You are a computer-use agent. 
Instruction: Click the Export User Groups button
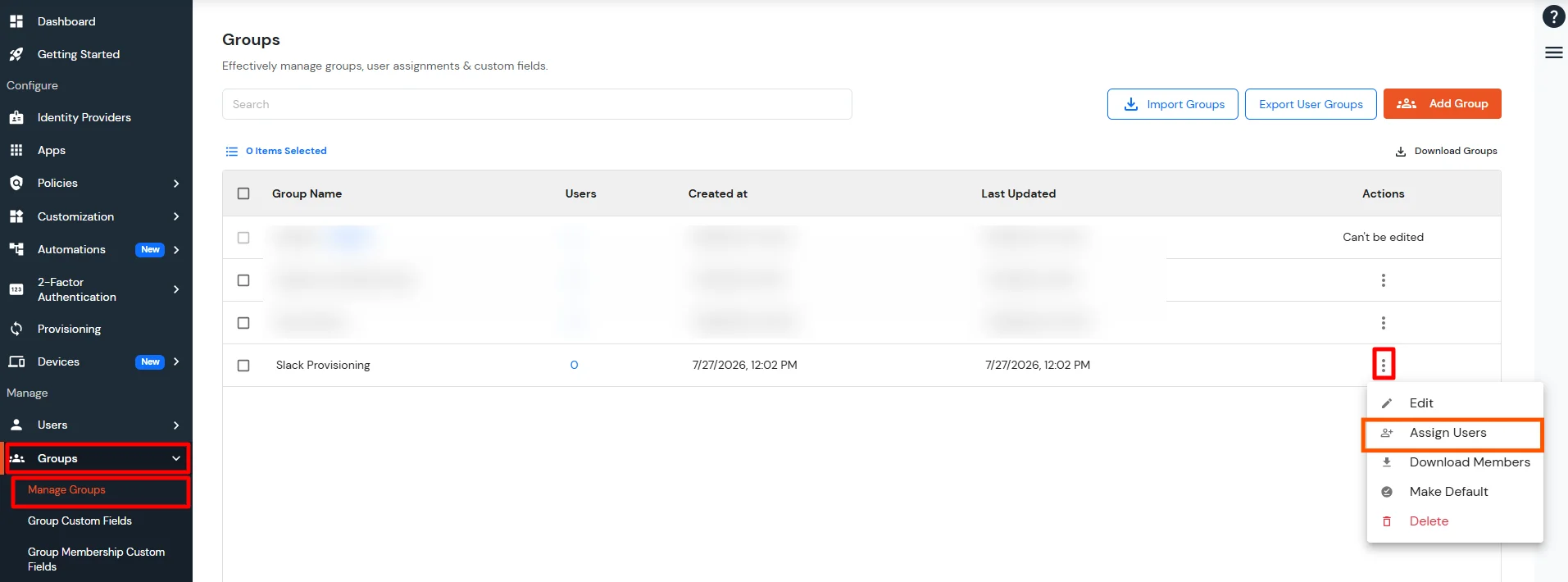click(1311, 104)
